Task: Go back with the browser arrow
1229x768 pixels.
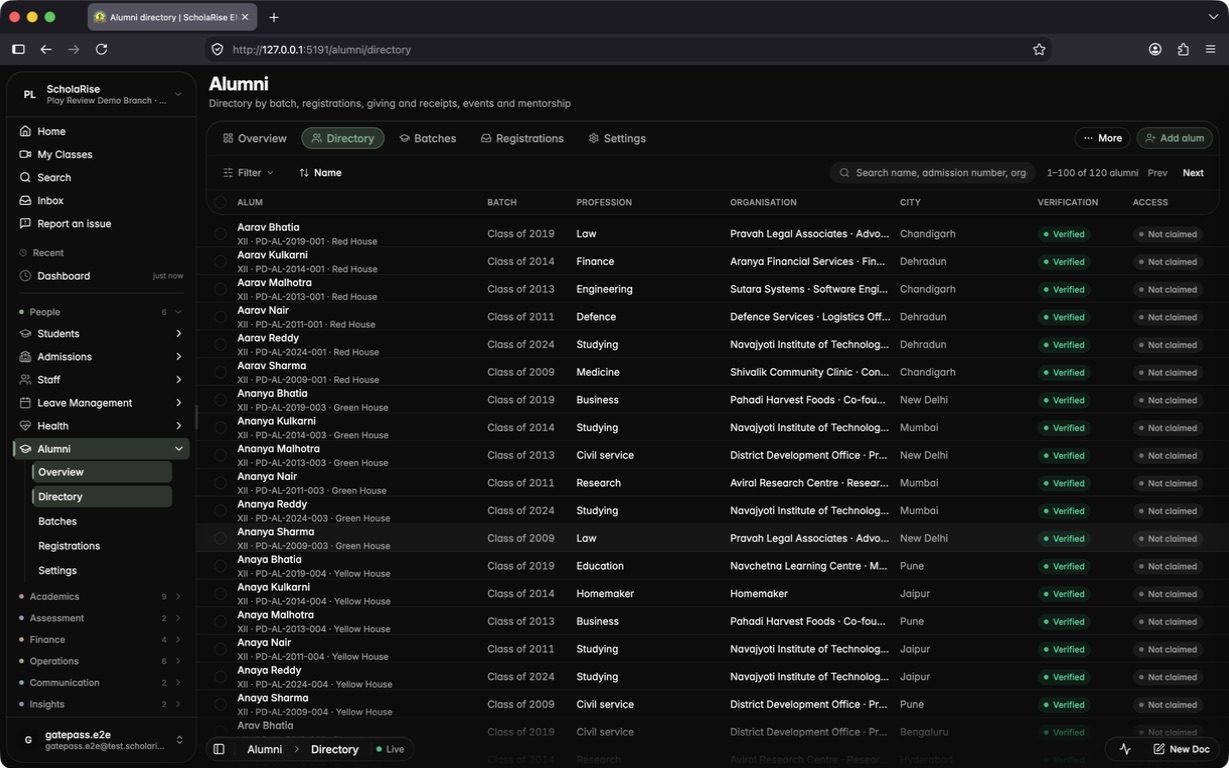Action: 46,49
